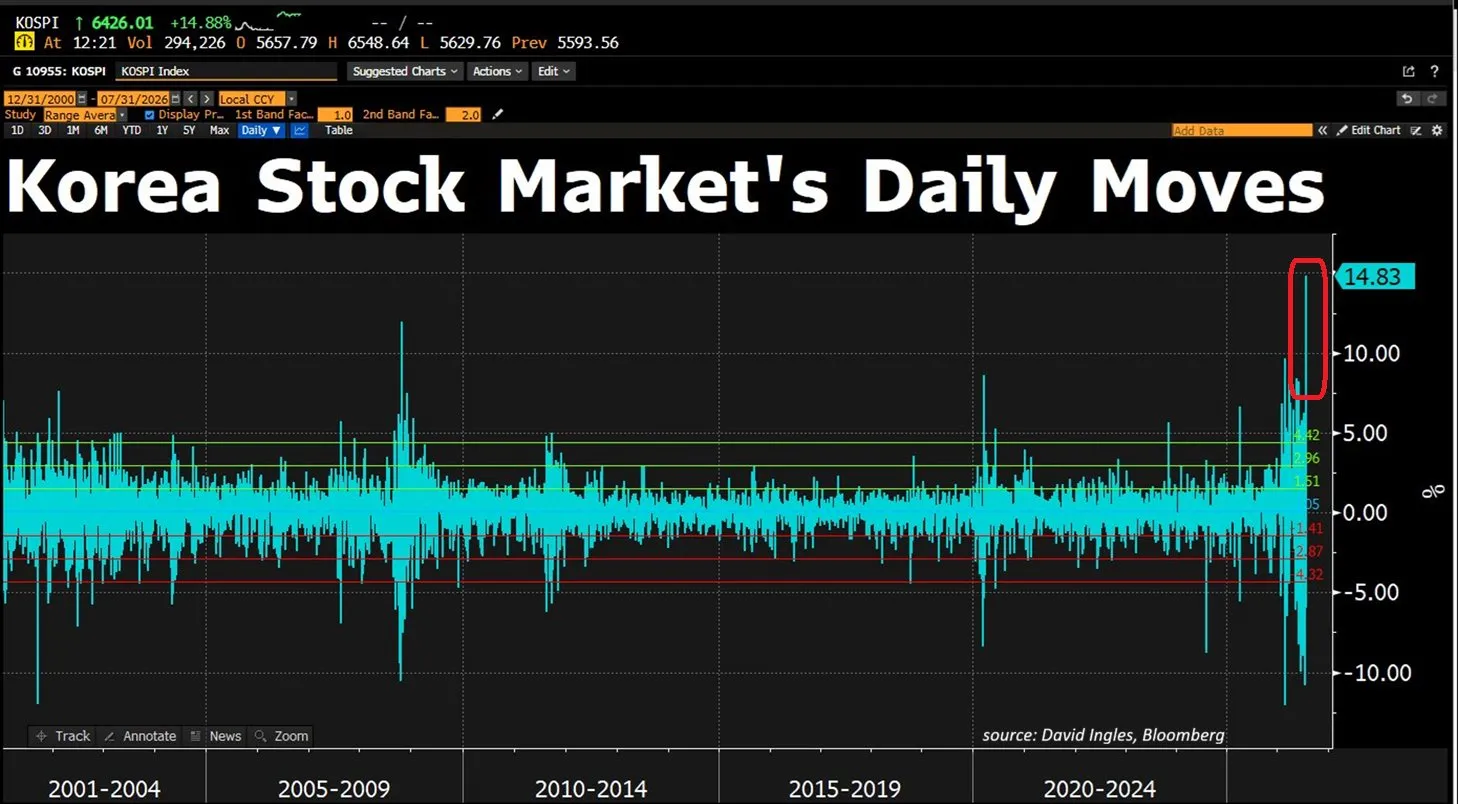Select the line chart view icon
Screen dimensions: 1458x804
(300, 130)
